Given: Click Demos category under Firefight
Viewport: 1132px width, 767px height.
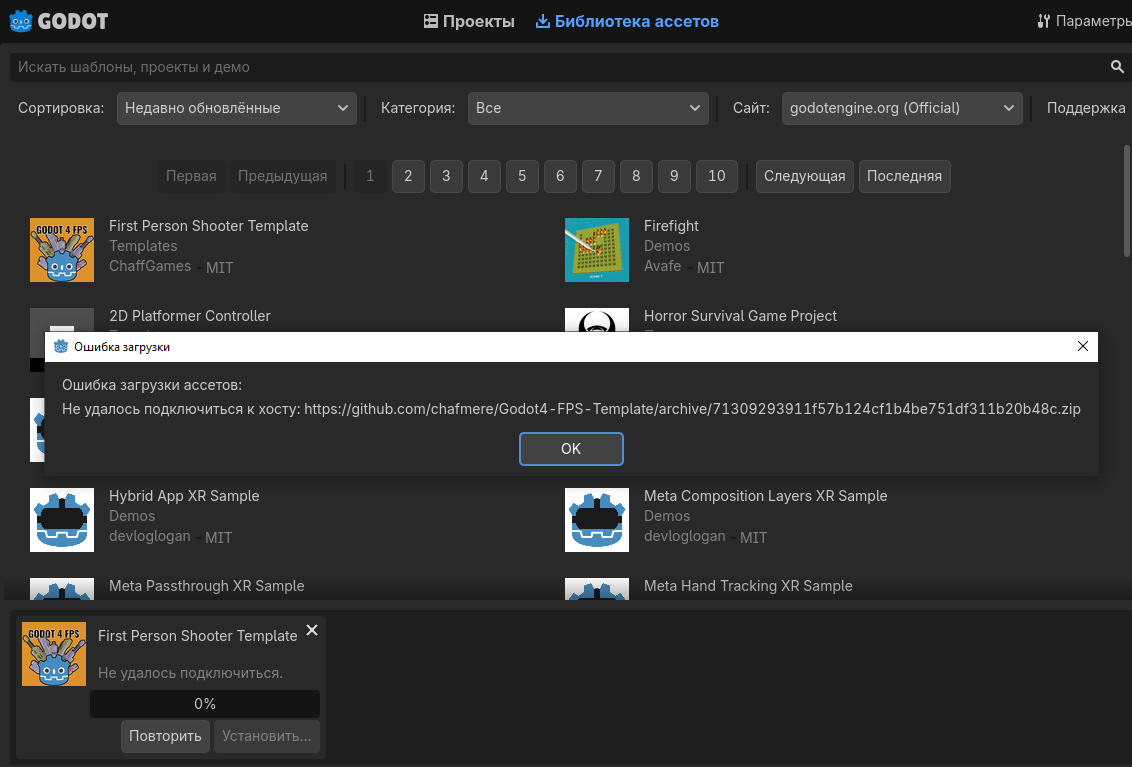Looking at the screenshot, I should (x=667, y=246).
